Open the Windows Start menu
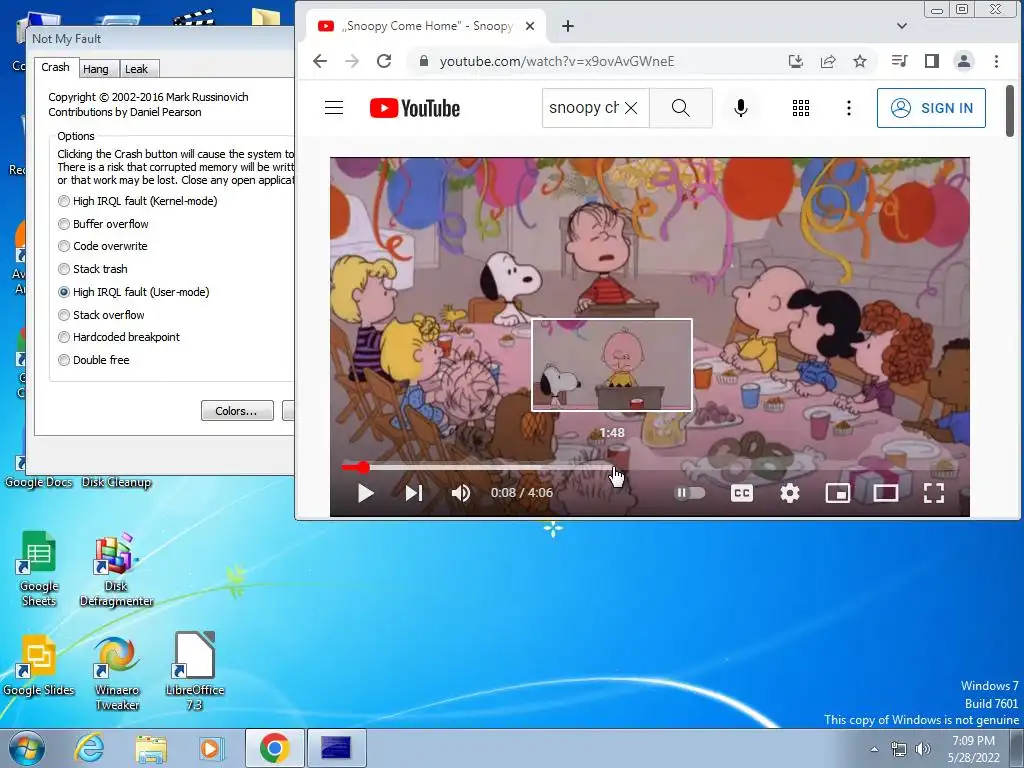This screenshot has height=768, width=1024. pyautogui.click(x=27, y=748)
